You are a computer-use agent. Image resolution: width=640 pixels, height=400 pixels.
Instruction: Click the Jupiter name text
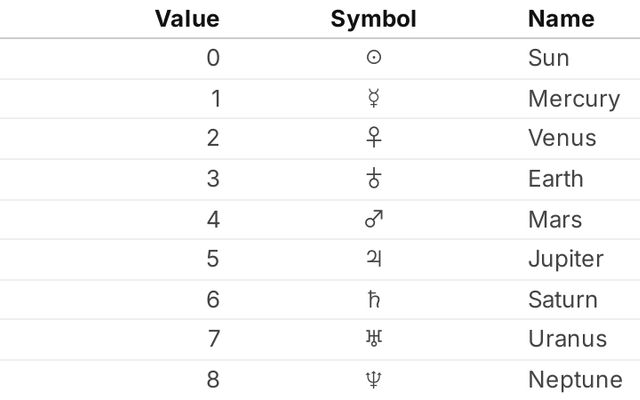click(566, 259)
